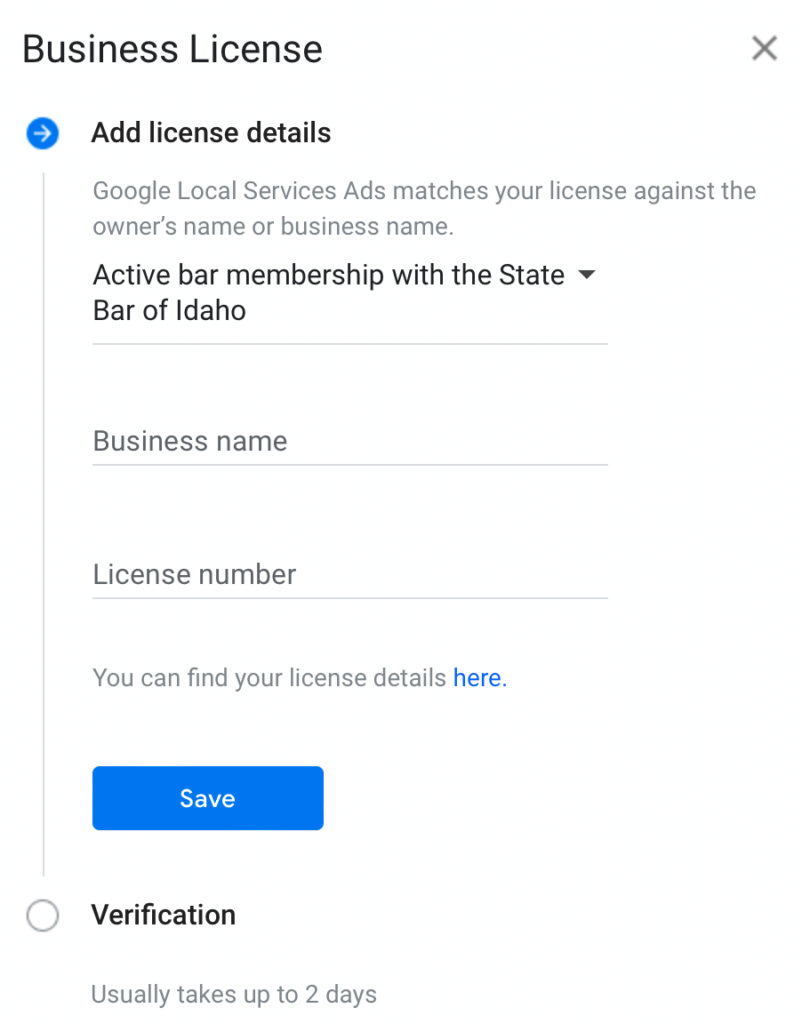
Task: Select the 'Add license details' step heading
Action: pos(211,133)
